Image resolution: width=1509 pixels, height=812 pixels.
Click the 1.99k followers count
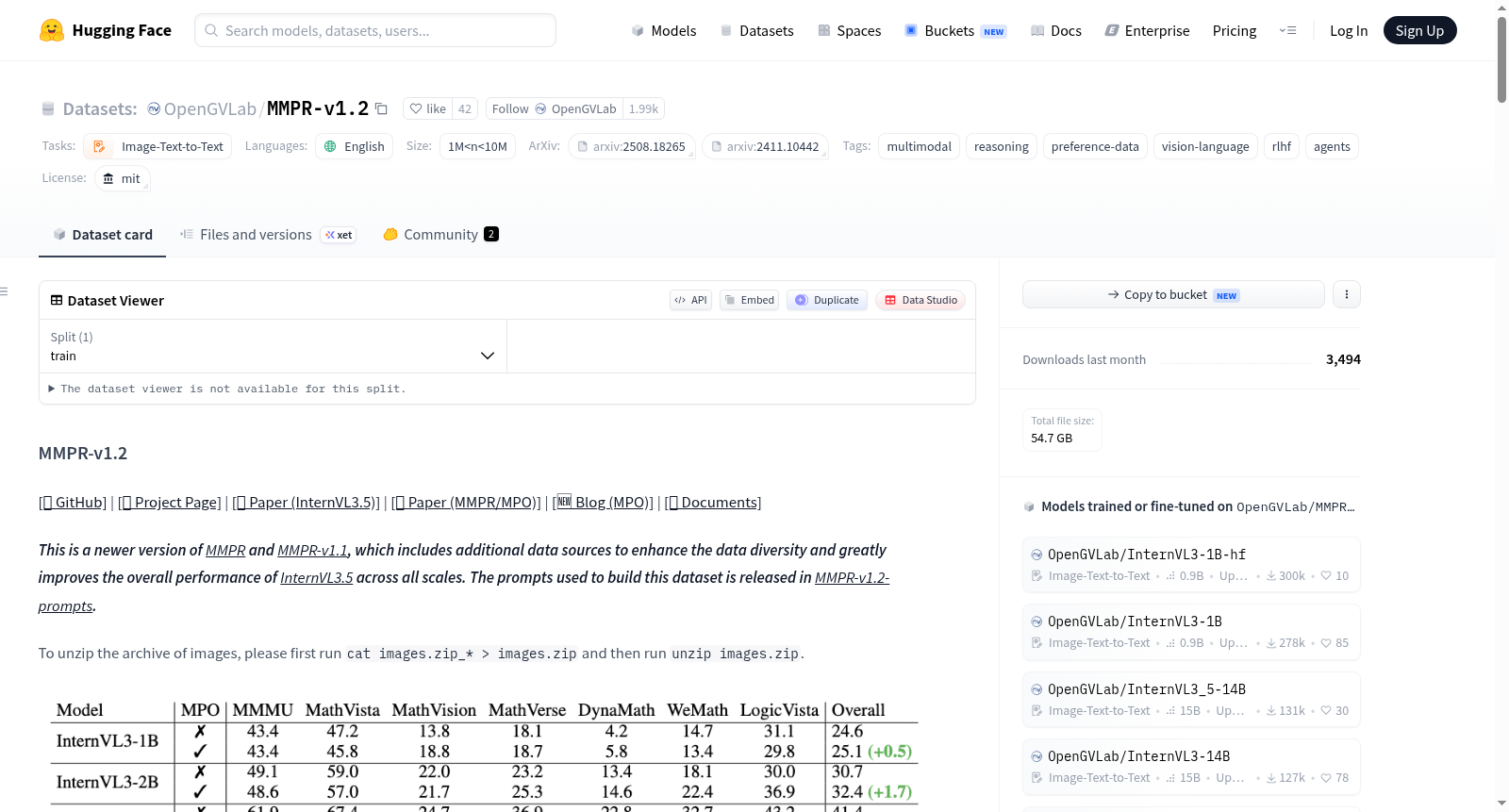click(x=643, y=108)
